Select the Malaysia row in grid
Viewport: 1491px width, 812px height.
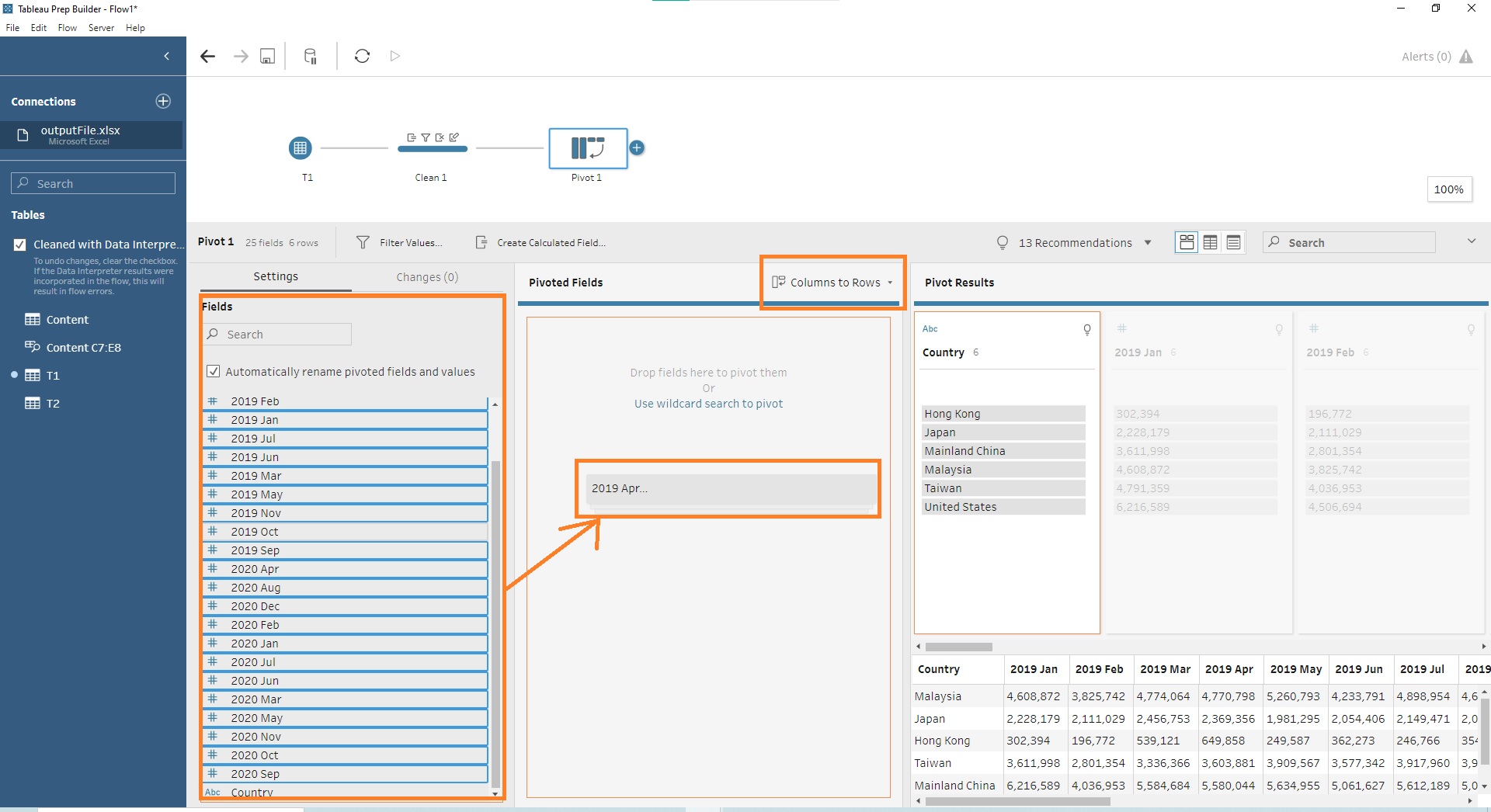[x=1196, y=696]
